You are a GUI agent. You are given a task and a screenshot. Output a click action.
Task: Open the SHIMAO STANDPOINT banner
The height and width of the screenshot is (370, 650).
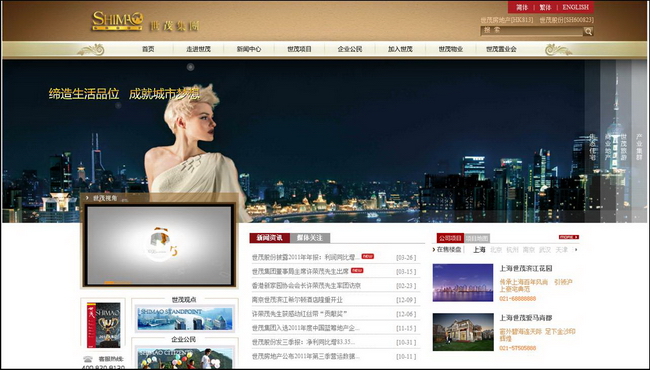[x=185, y=318]
